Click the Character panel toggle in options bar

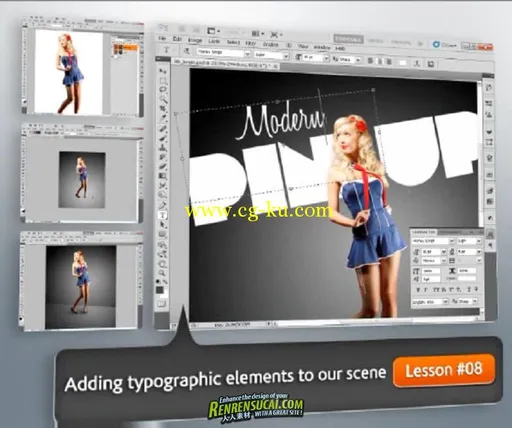[430, 64]
